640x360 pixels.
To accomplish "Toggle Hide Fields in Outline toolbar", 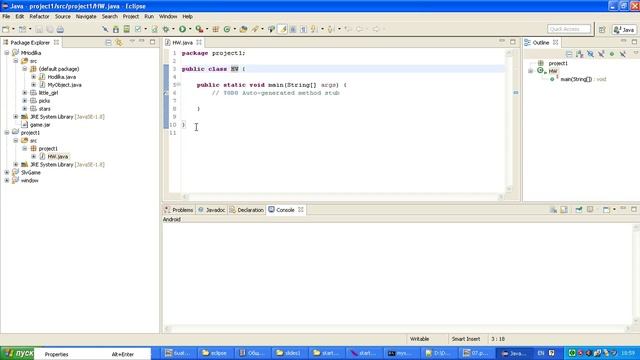I will [590, 54].
